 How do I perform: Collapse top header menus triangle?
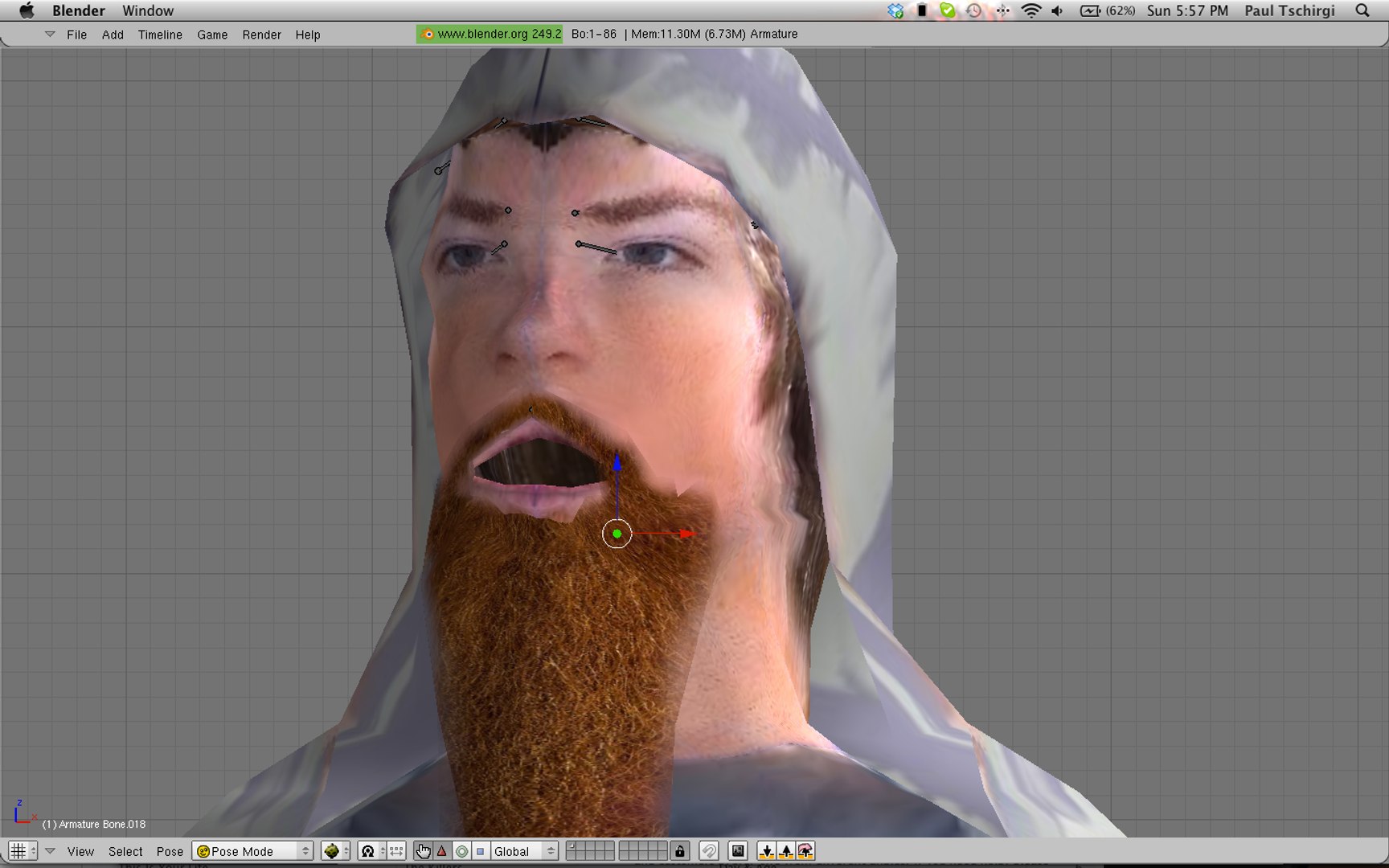50,35
